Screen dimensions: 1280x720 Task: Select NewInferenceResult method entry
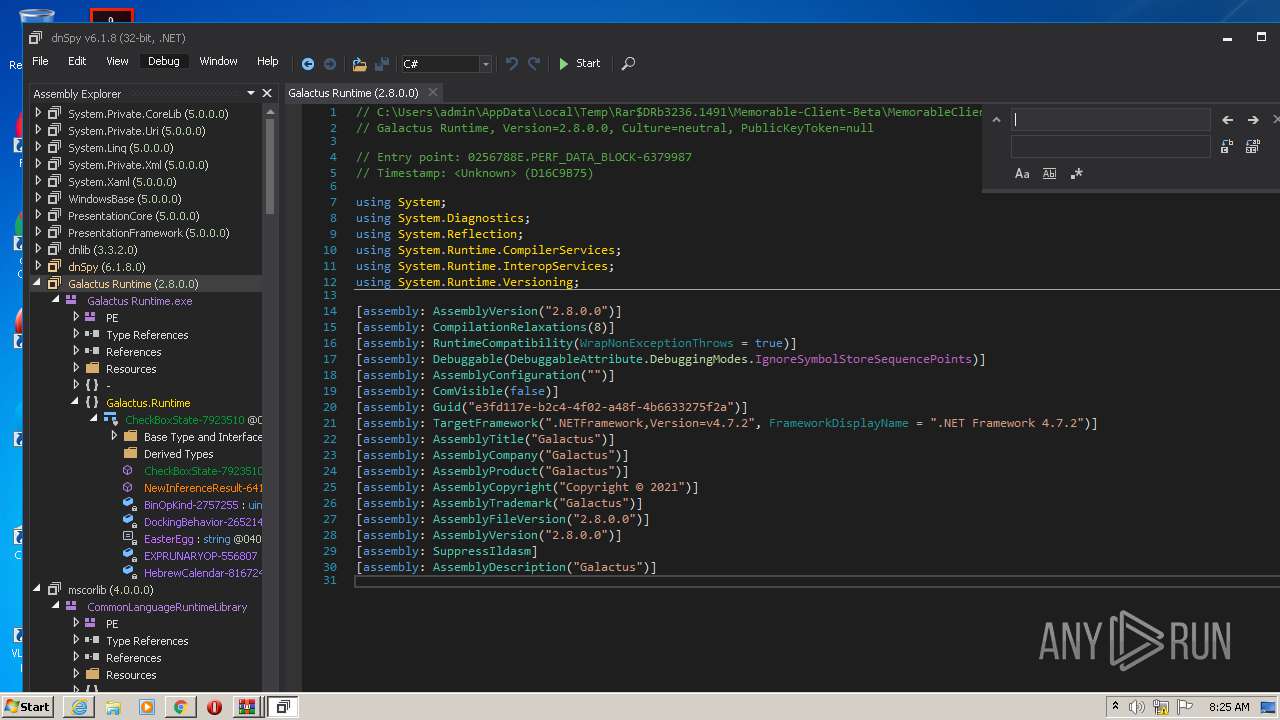coord(203,488)
